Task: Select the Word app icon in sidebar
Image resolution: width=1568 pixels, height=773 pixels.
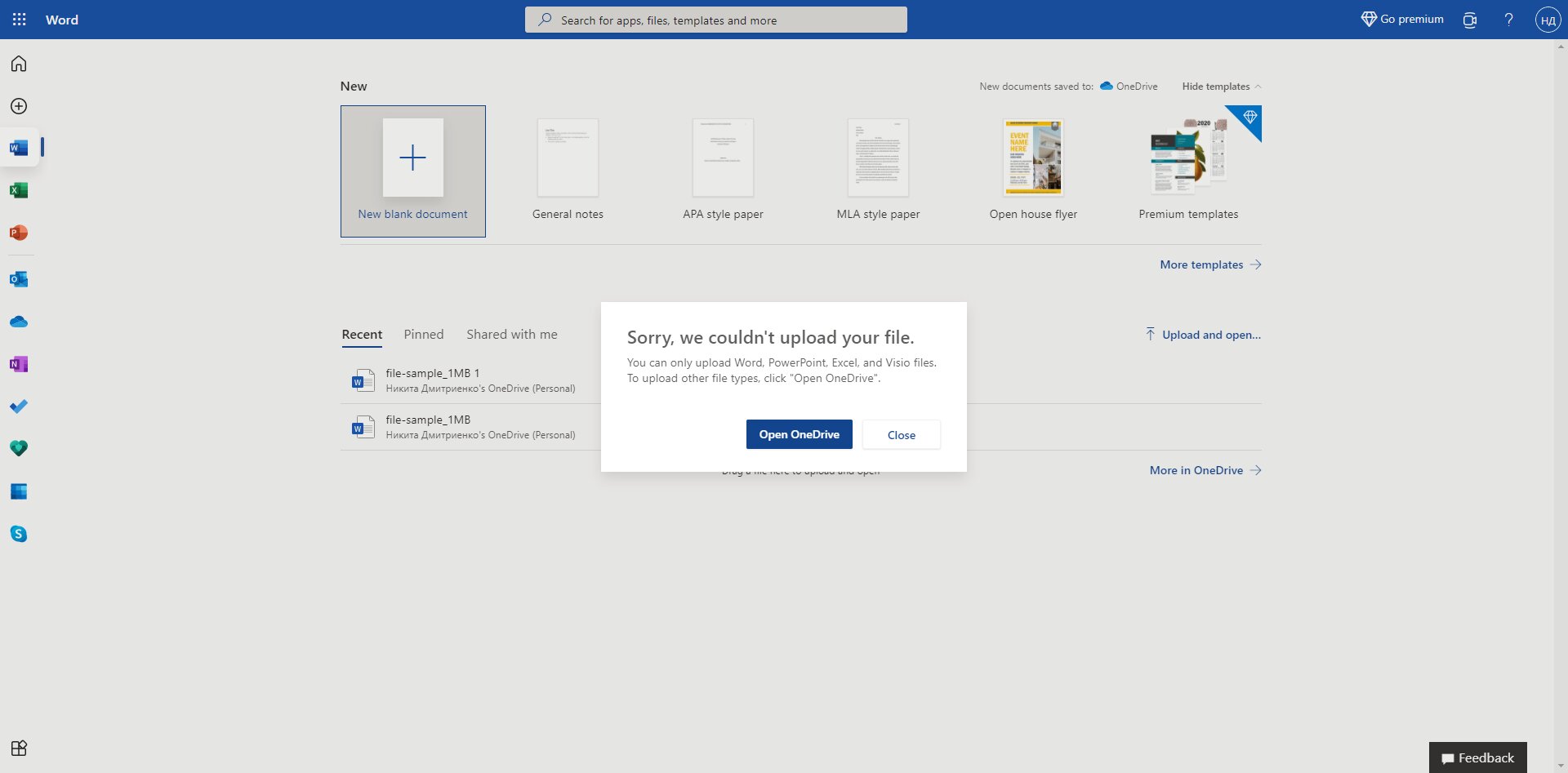Action: pos(19,148)
